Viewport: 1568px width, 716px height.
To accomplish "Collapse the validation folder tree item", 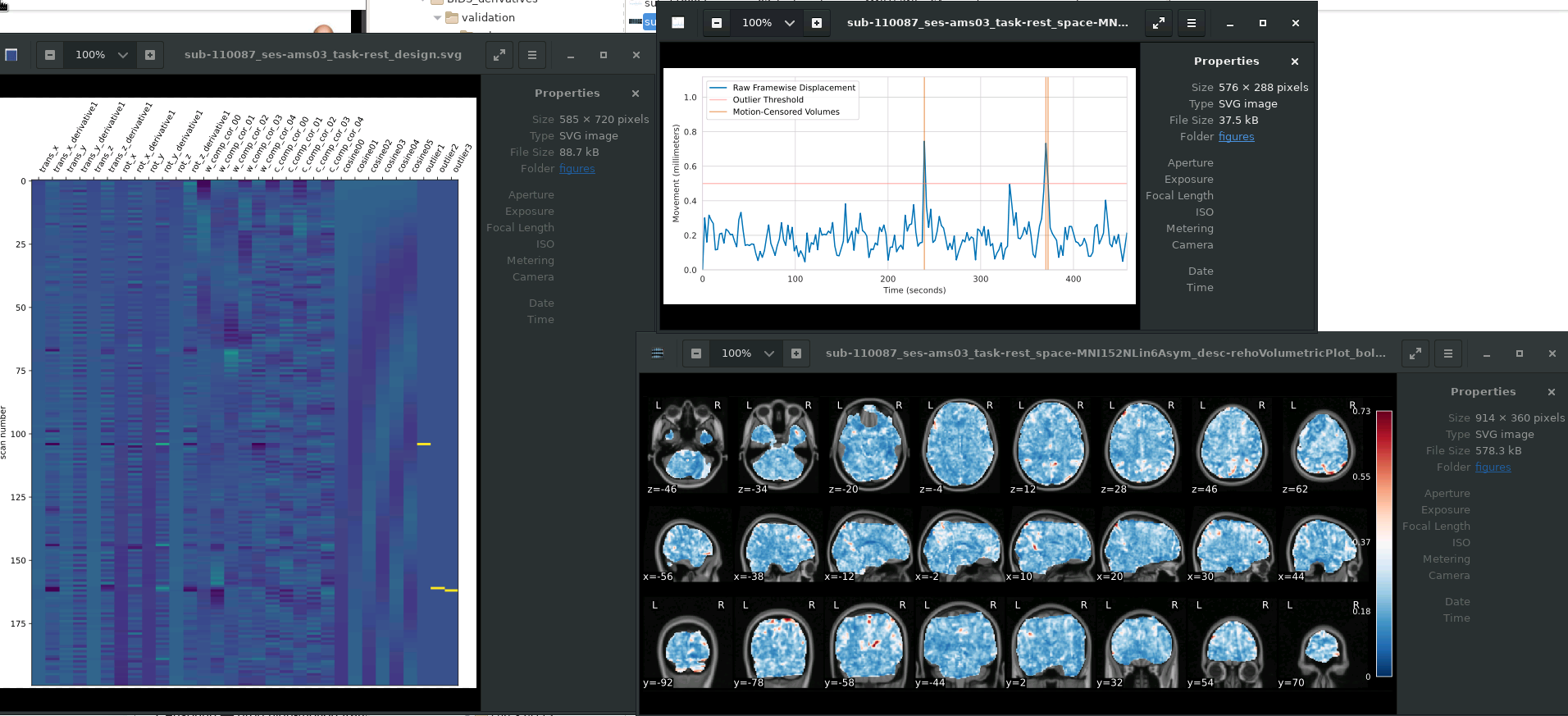I will click(x=437, y=17).
